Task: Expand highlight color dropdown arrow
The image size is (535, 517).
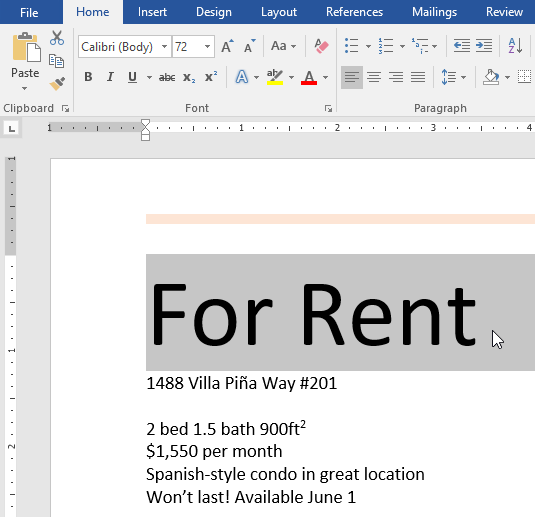Action: click(x=291, y=77)
